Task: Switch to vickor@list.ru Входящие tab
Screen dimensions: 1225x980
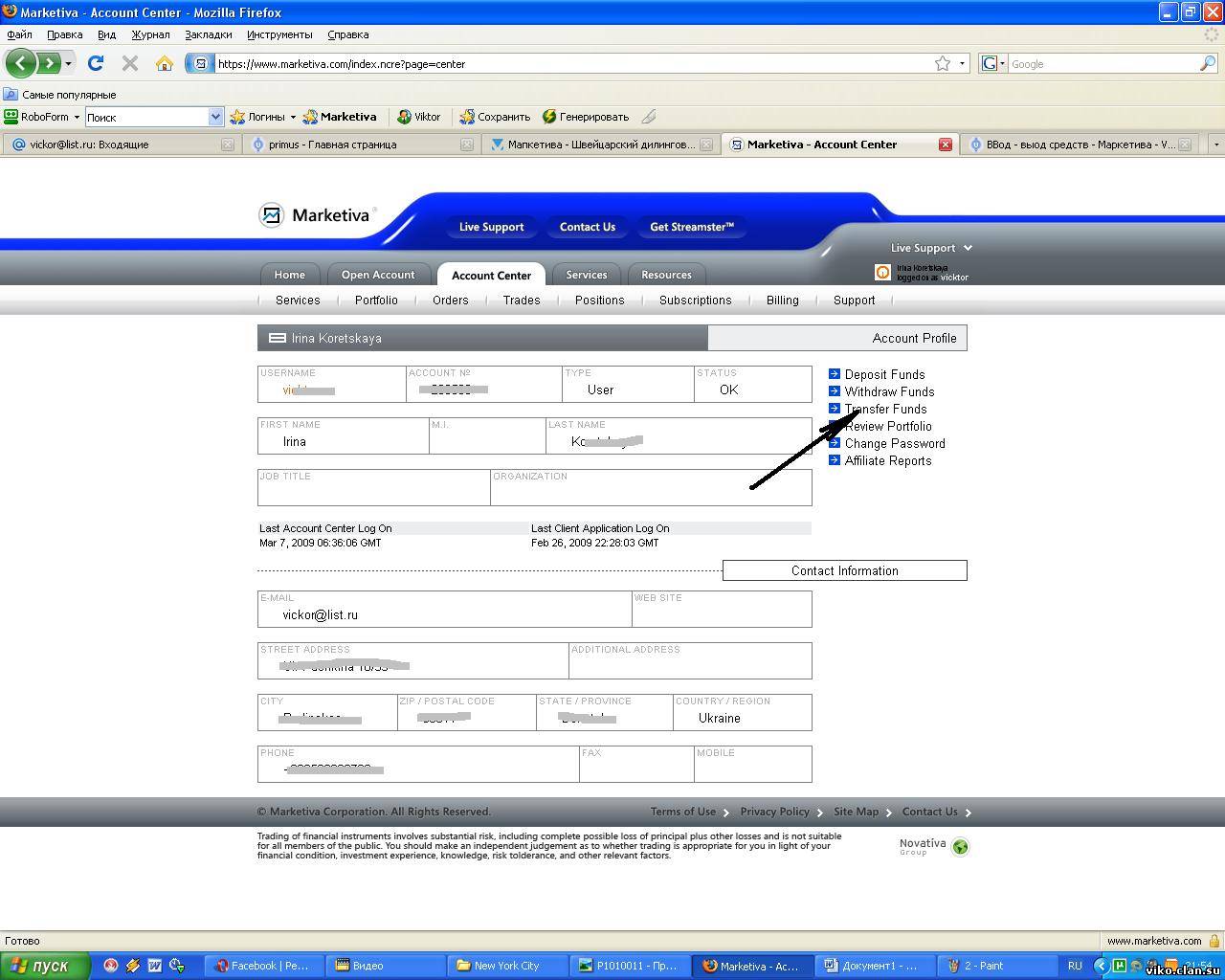Action: coord(120,145)
